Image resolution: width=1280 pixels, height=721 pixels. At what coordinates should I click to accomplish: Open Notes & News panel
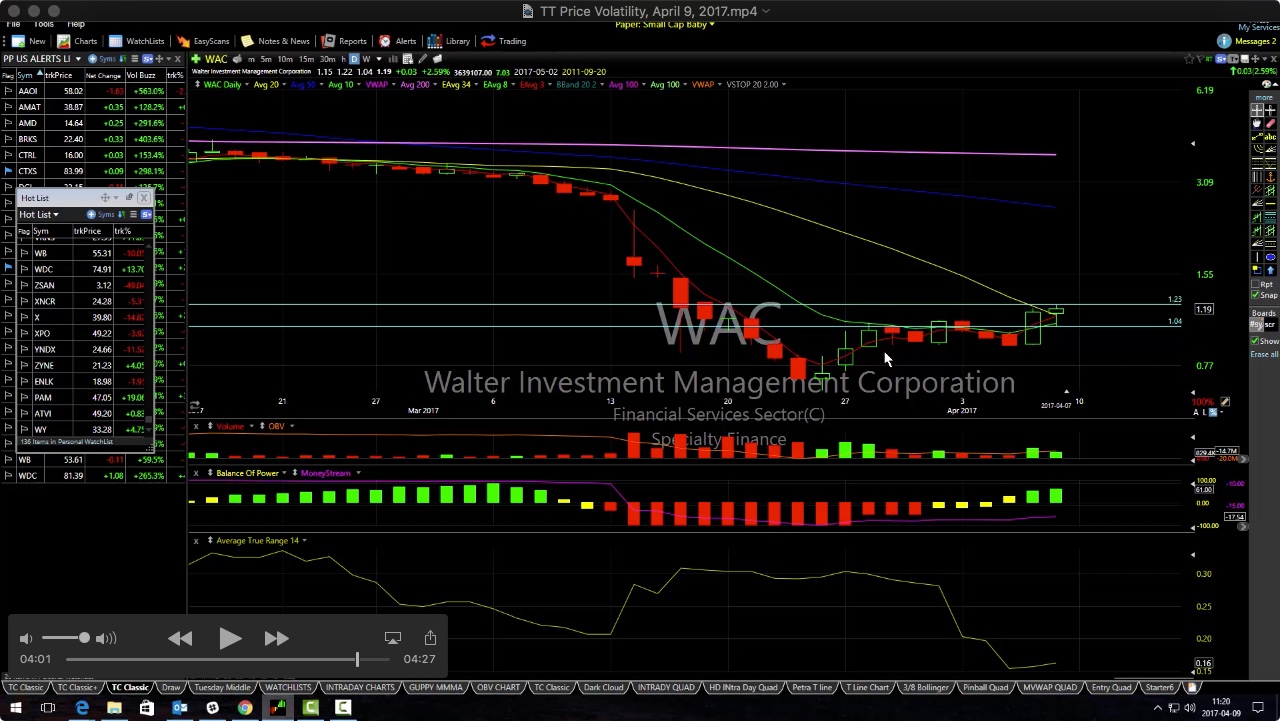pos(275,41)
